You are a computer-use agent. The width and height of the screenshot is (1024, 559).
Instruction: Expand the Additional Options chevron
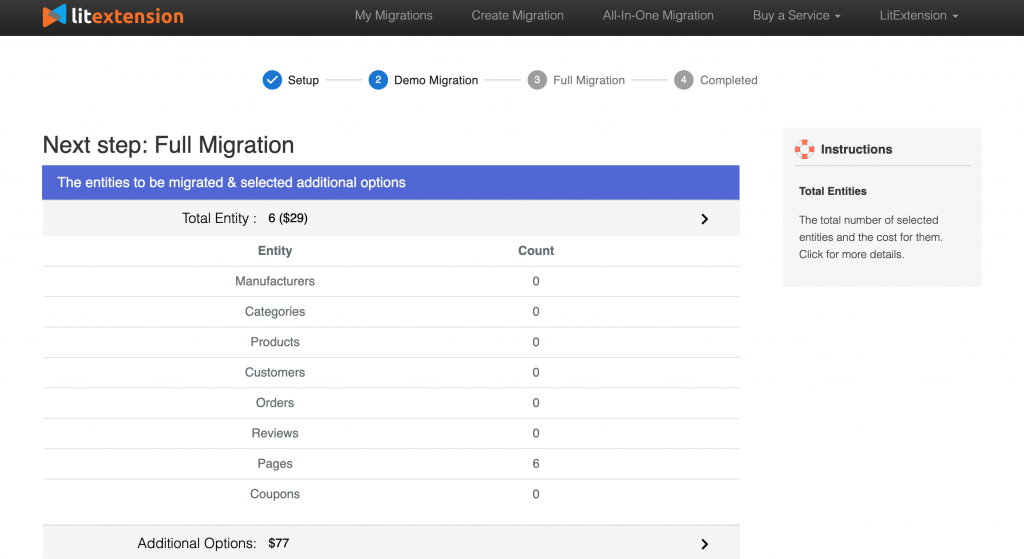[705, 544]
